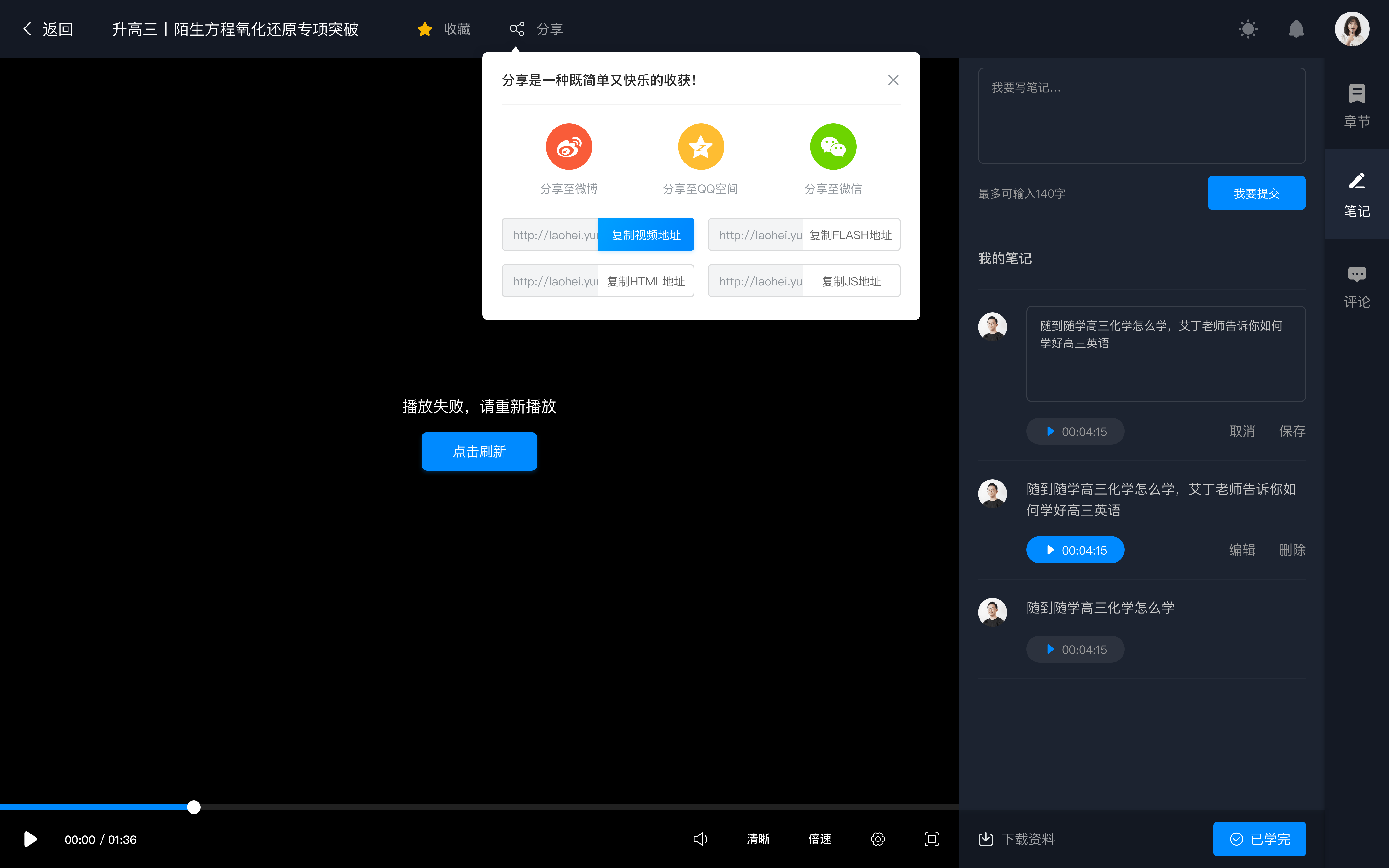
Task: Click the 章节 (Chapter) panel icon
Action: point(1357,103)
